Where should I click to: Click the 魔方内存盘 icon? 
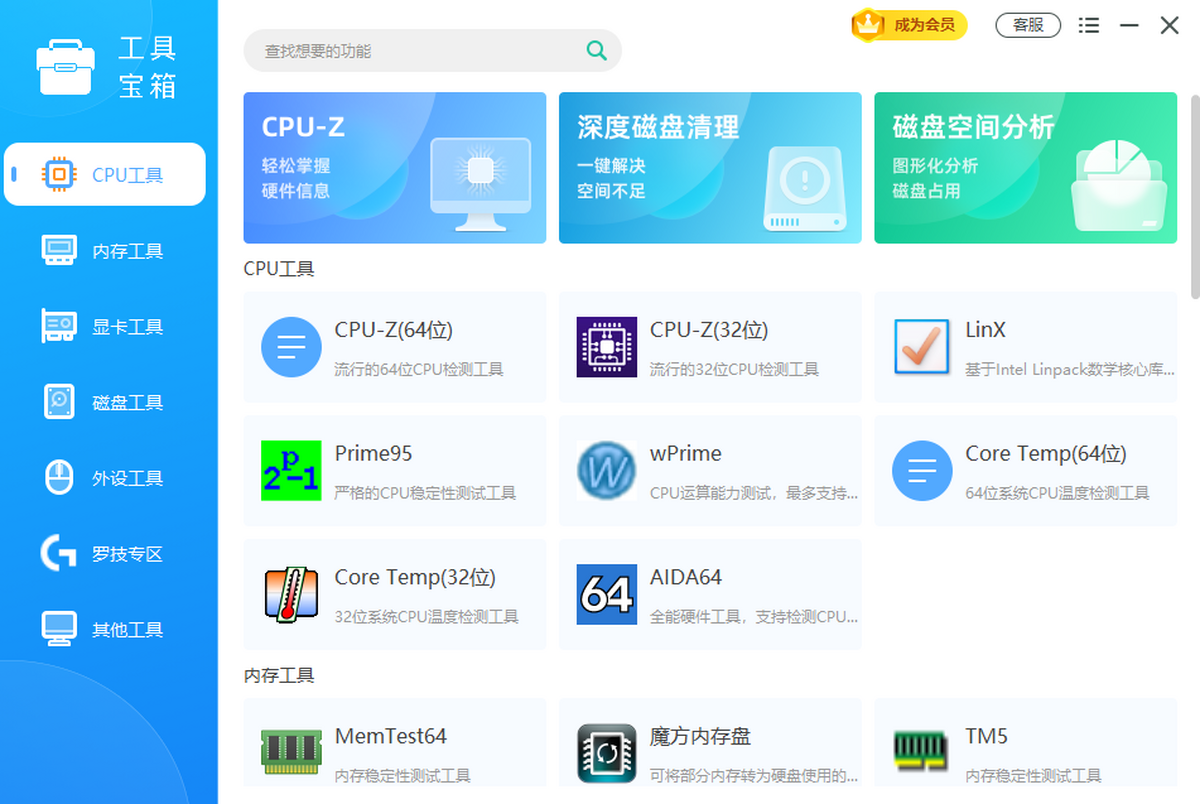pyautogui.click(x=606, y=753)
